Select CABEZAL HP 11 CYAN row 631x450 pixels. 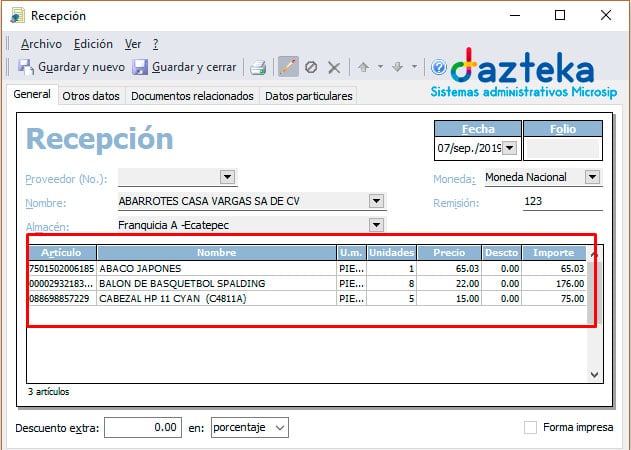[307, 299]
